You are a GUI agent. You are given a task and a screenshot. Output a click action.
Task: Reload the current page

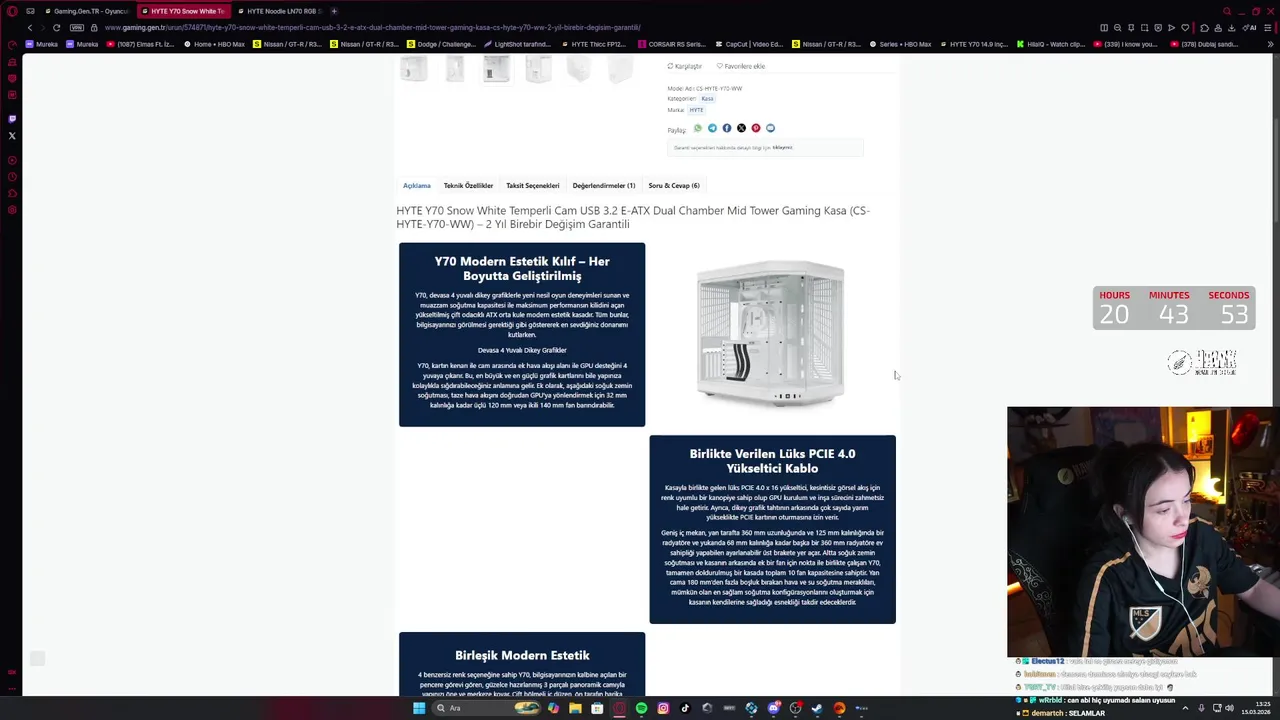coord(56,28)
